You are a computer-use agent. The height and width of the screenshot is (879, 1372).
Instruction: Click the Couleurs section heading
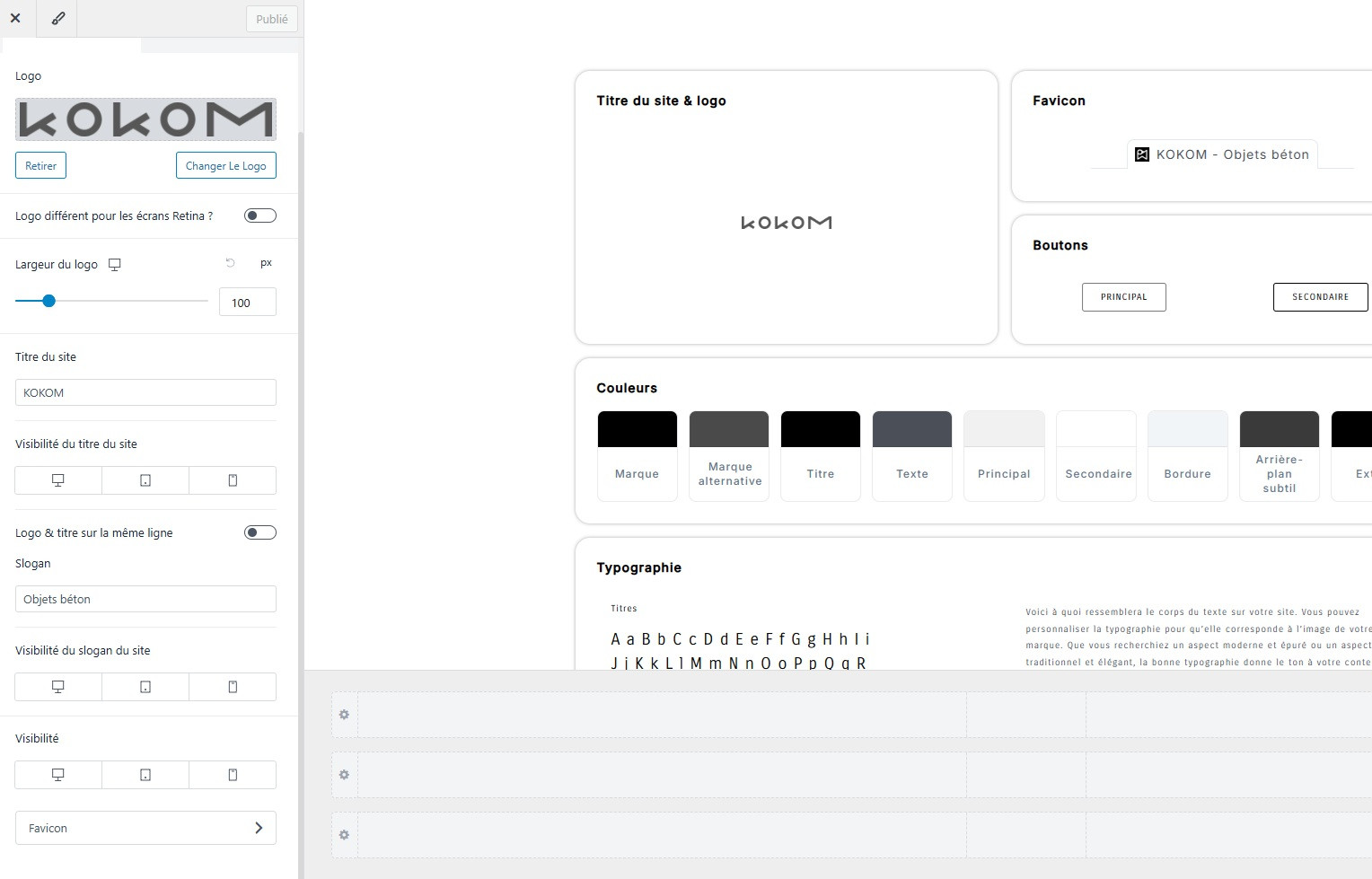pyautogui.click(x=627, y=388)
